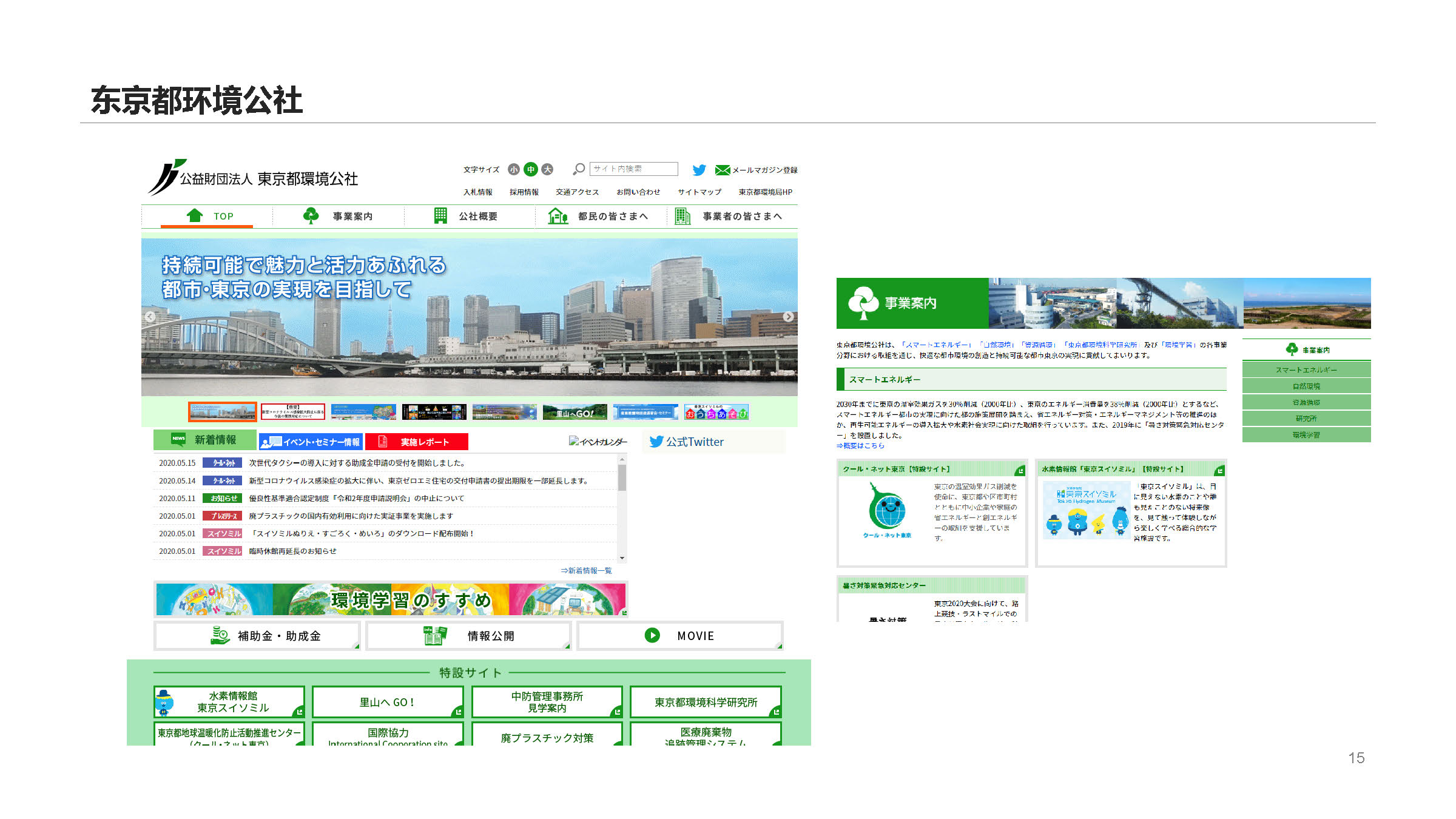Image resolution: width=1456 pixels, height=819 pixels.
Task: Click the Twitter bird icon in the header
Action: 700,170
